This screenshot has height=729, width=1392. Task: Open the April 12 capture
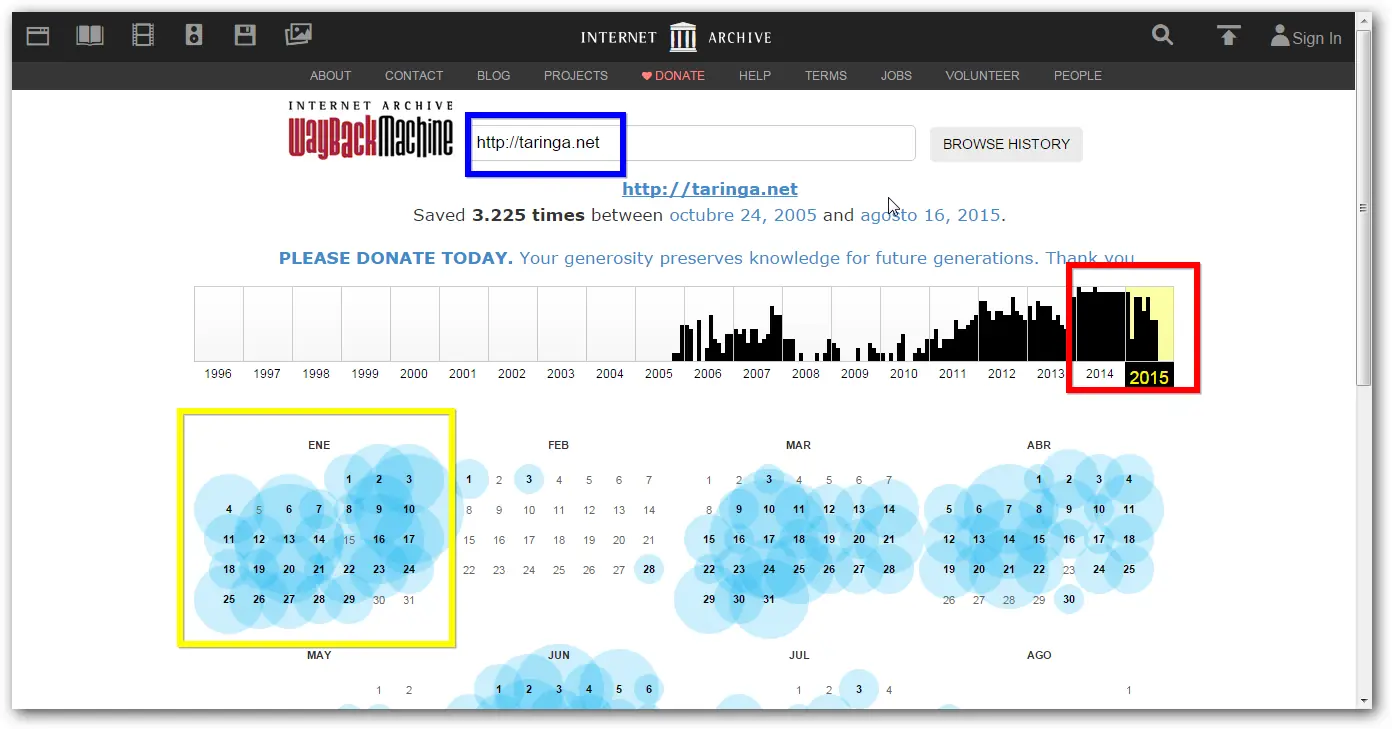[x=949, y=540]
